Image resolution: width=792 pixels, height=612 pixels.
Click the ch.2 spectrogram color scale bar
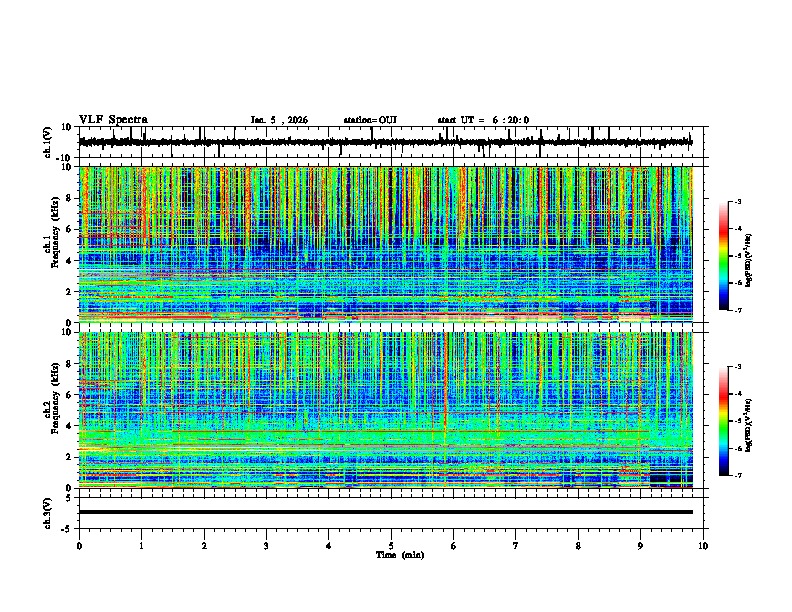point(723,421)
